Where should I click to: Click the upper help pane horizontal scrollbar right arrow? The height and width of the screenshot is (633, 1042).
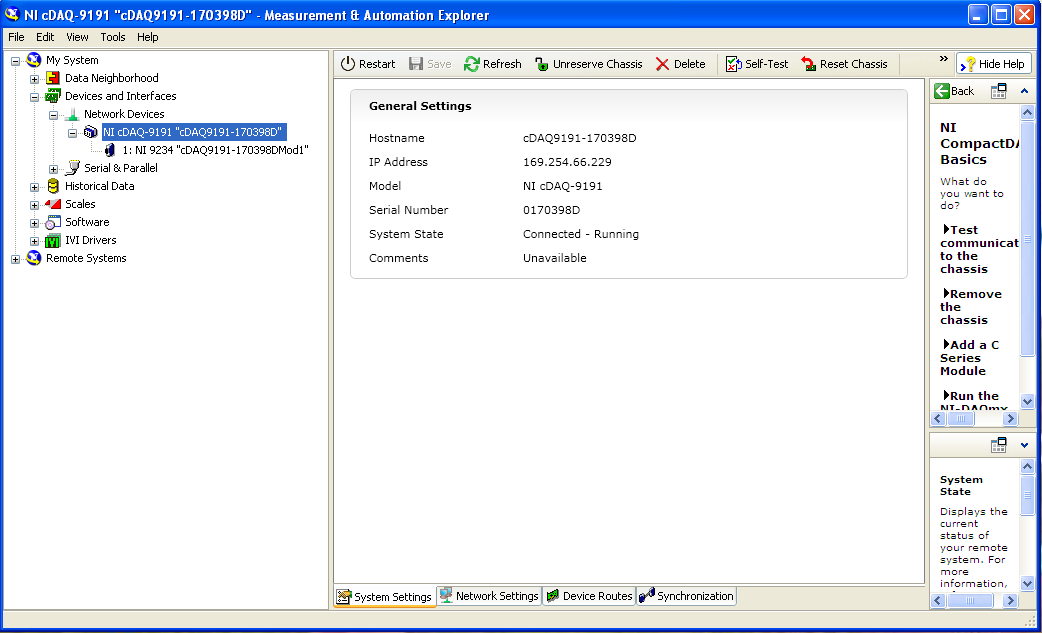click(x=1011, y=418)
